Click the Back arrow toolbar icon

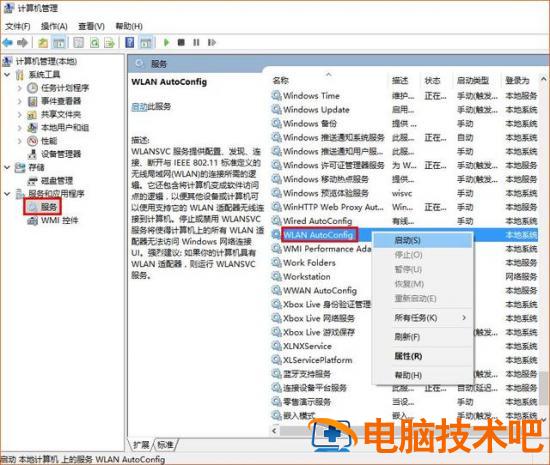point(7,43)
